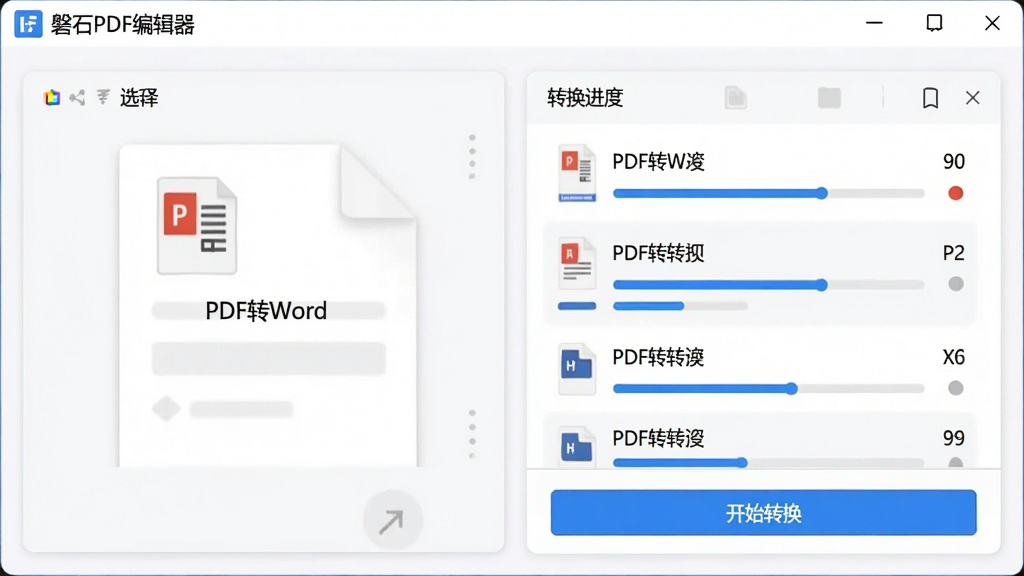
Task: Click the bookmark icon in 转换进度 header
Action: point(931,98)
